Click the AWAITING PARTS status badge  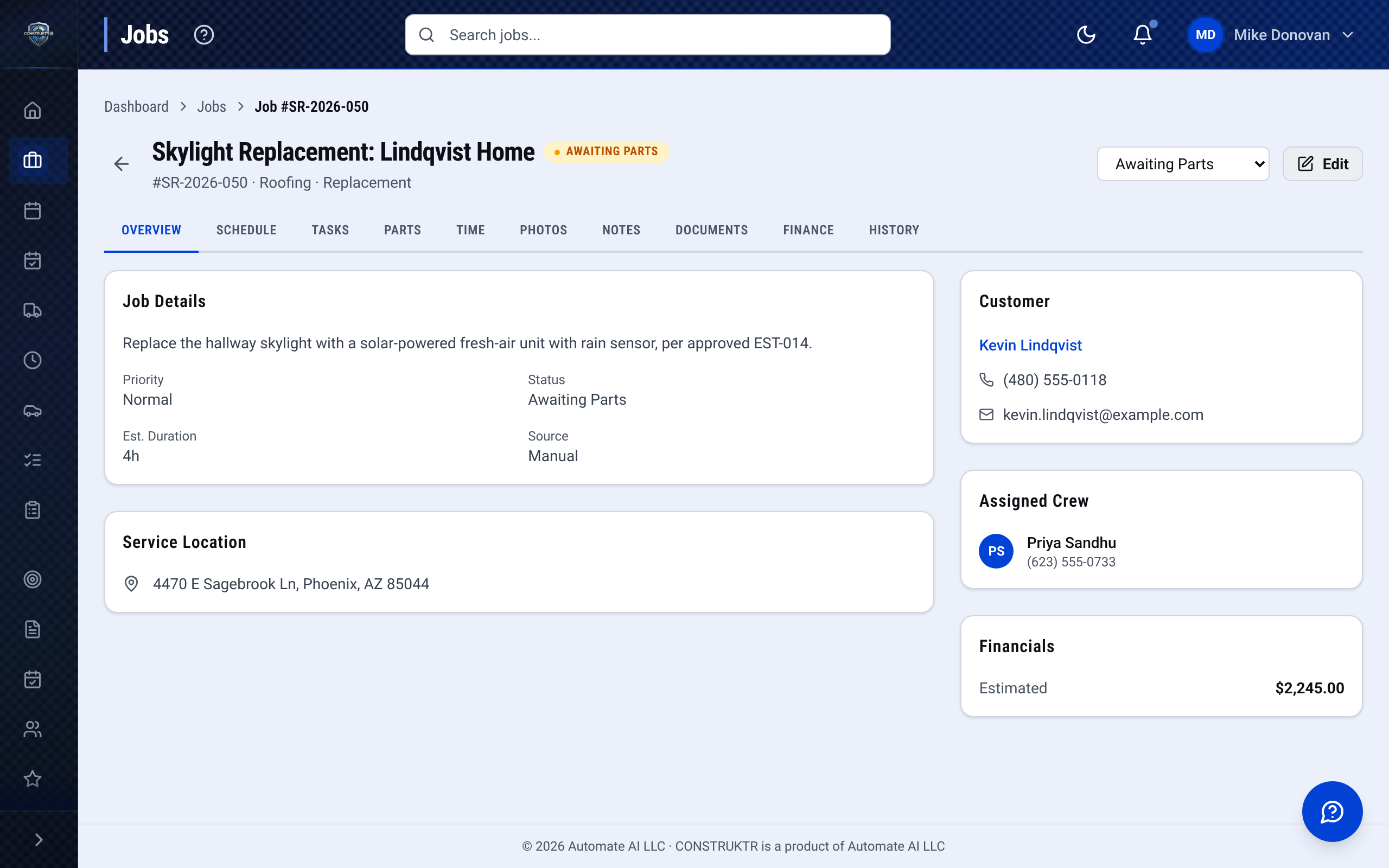(x=606, y=151)
